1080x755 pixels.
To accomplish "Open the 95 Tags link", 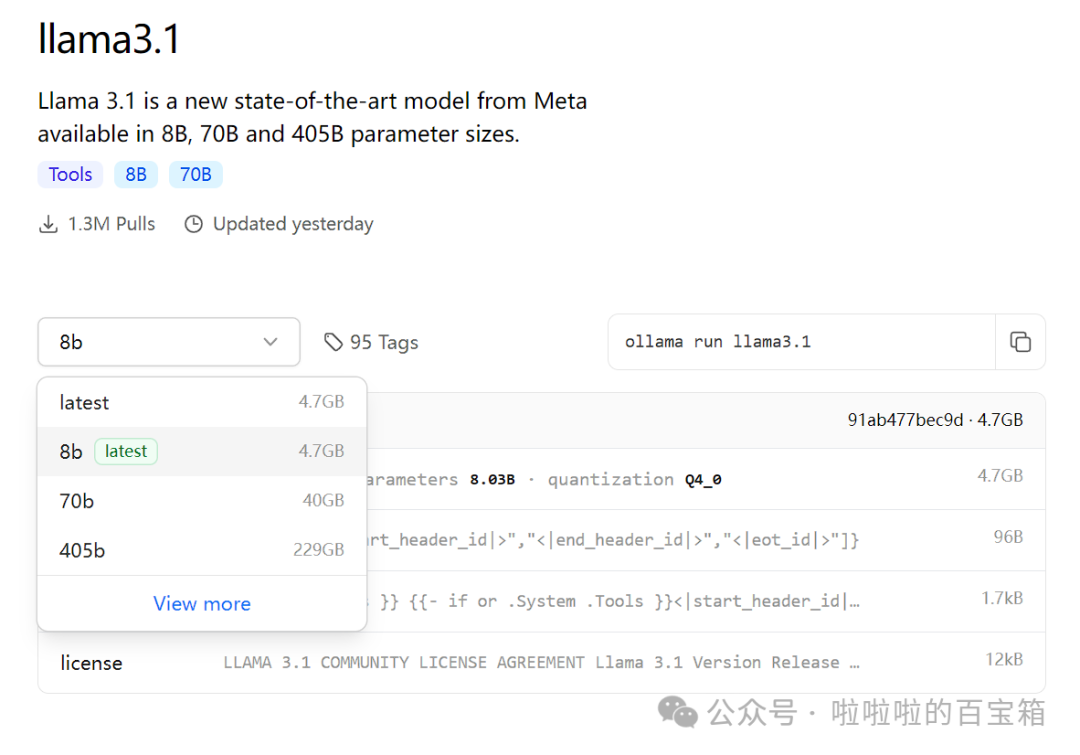I will click(384, 342).
